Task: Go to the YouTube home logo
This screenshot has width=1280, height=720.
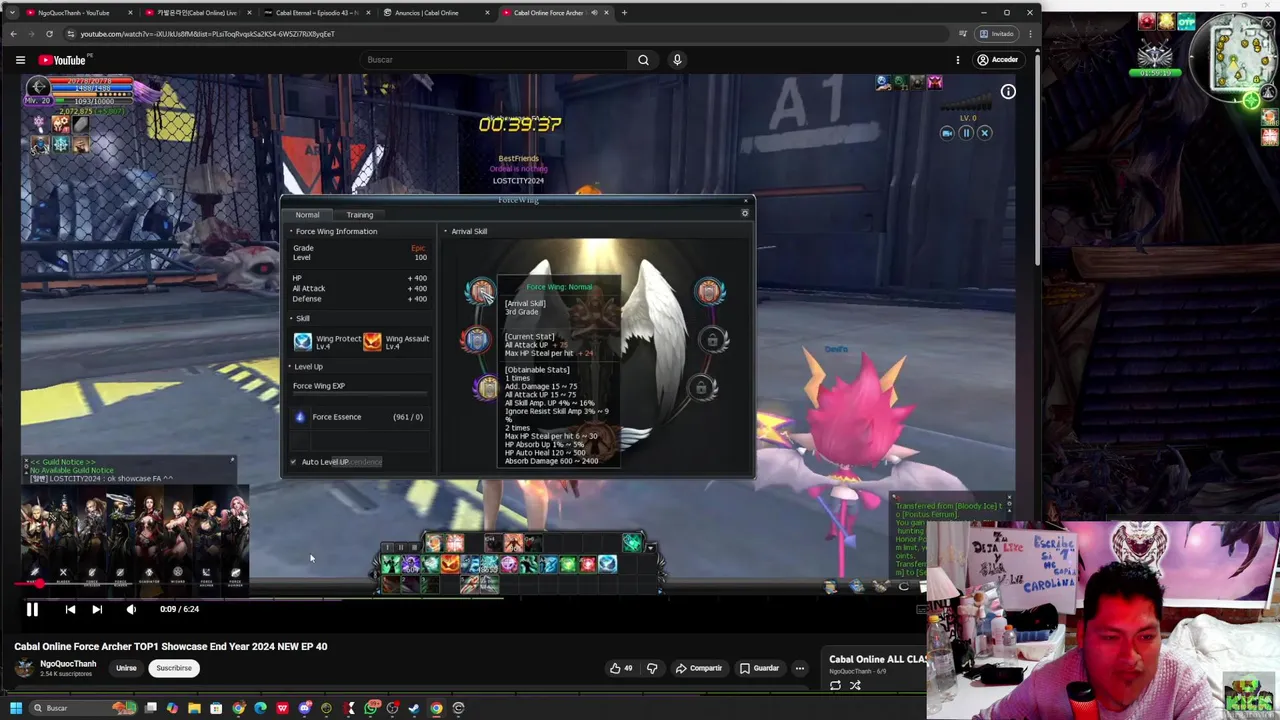Action: pos(64,60)
